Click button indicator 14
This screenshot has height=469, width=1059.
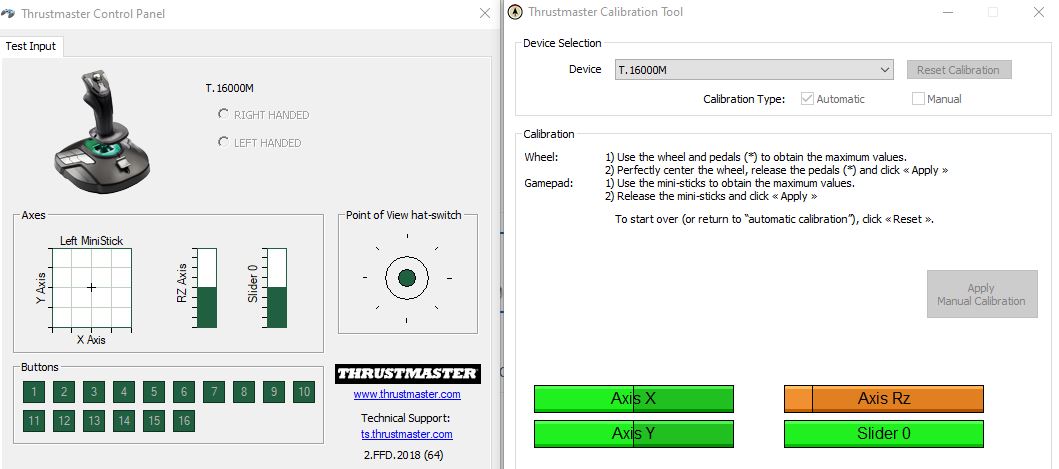point(124,421)
